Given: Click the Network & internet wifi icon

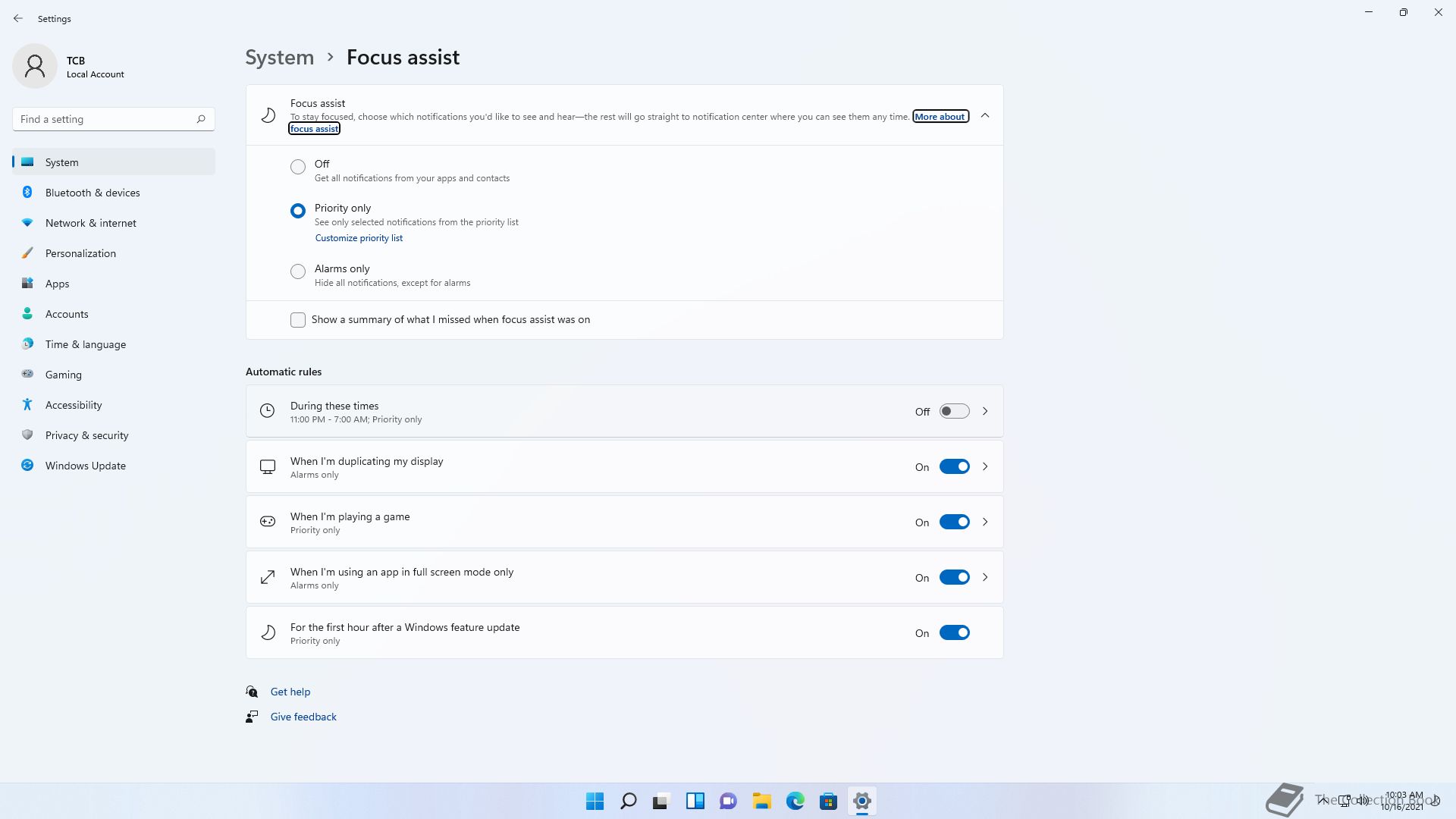Looking at the screenshot, I should coord(27,222).
